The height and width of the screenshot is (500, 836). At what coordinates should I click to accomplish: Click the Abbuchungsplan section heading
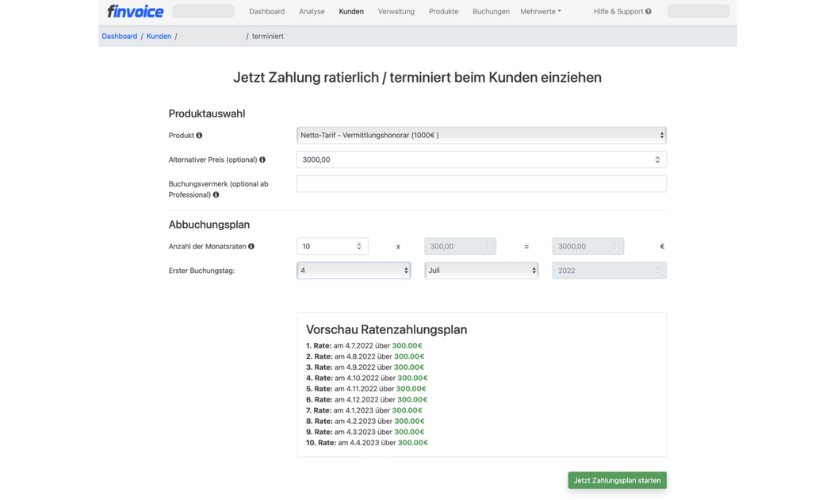[209, 224]
